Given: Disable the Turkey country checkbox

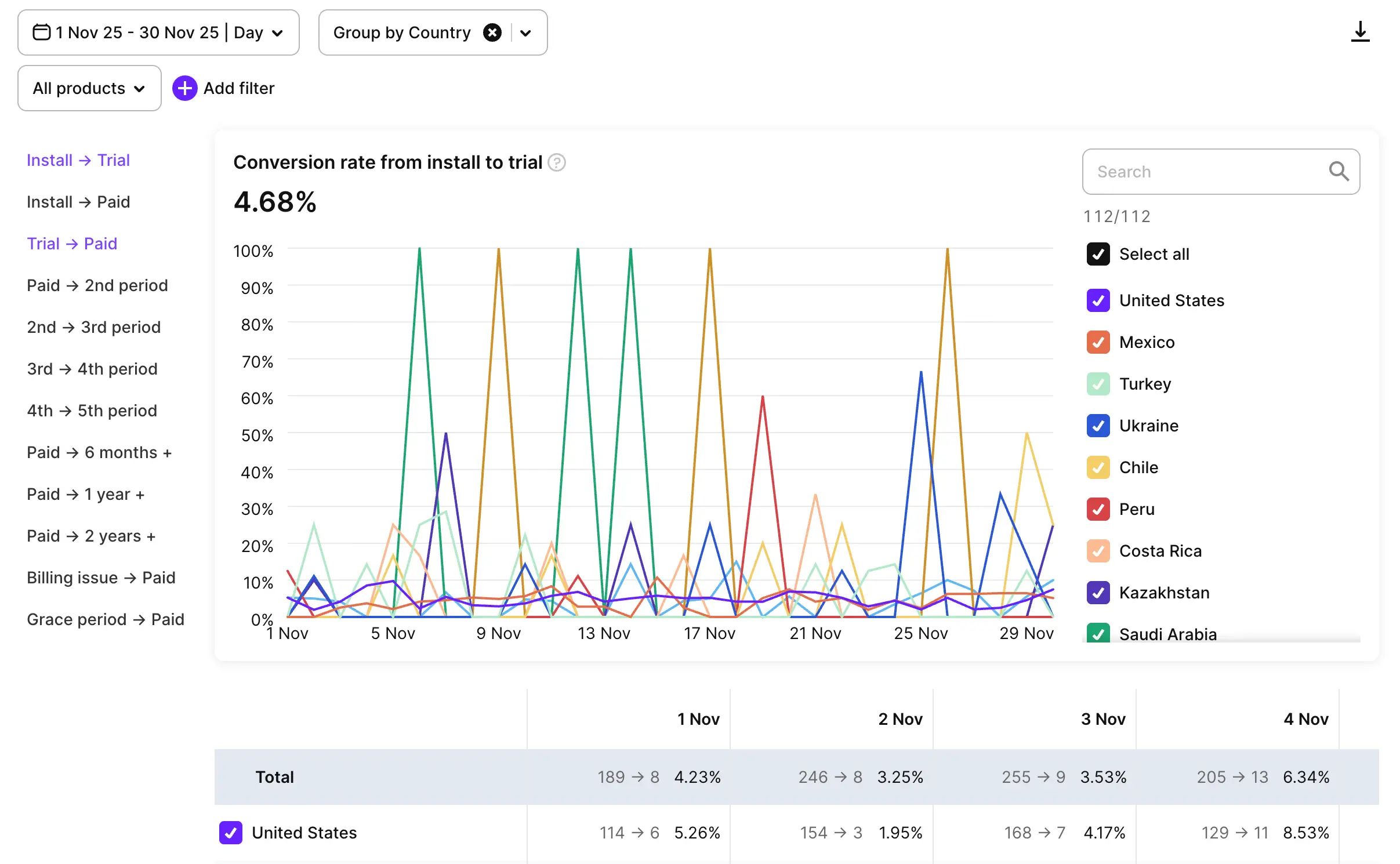Looking at the screenshot, I should tap(1098, 384).
